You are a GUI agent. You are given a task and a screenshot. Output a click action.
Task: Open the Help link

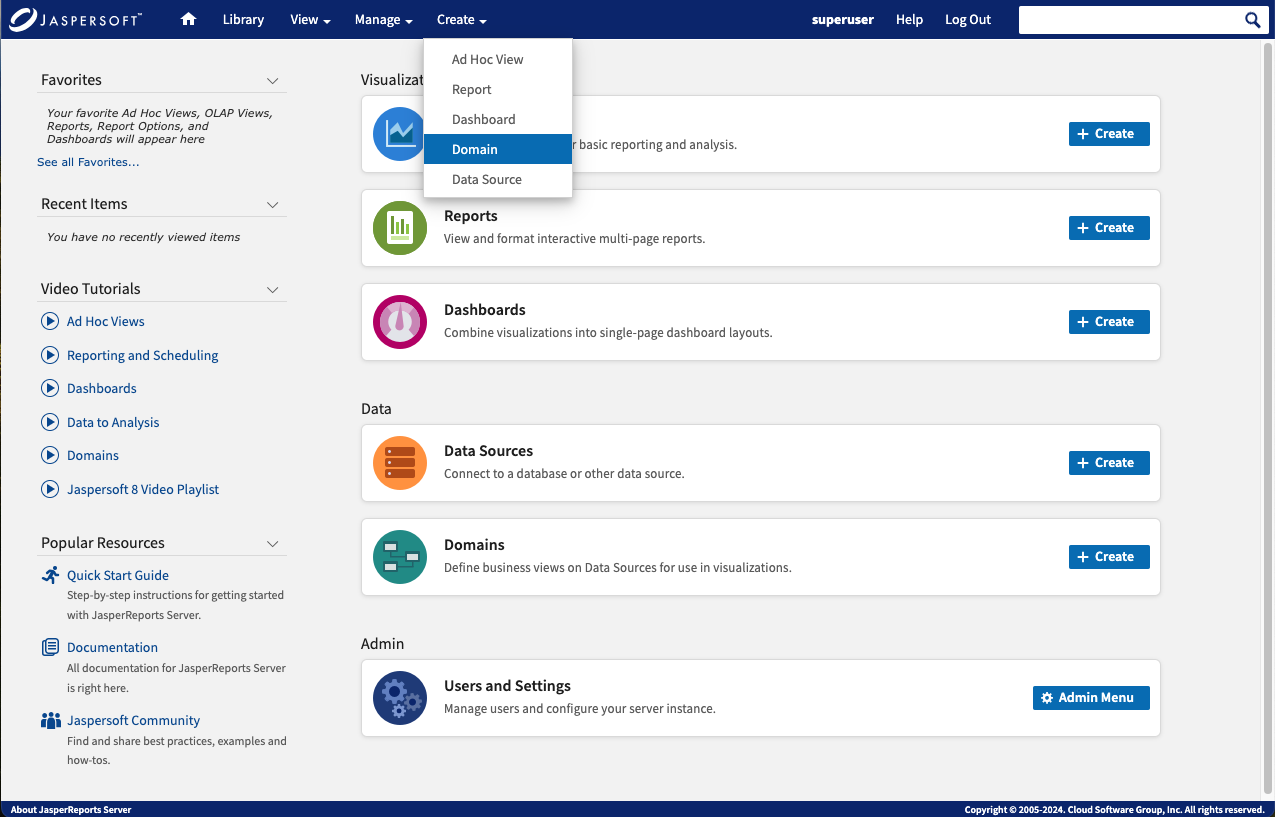point(909,19)
